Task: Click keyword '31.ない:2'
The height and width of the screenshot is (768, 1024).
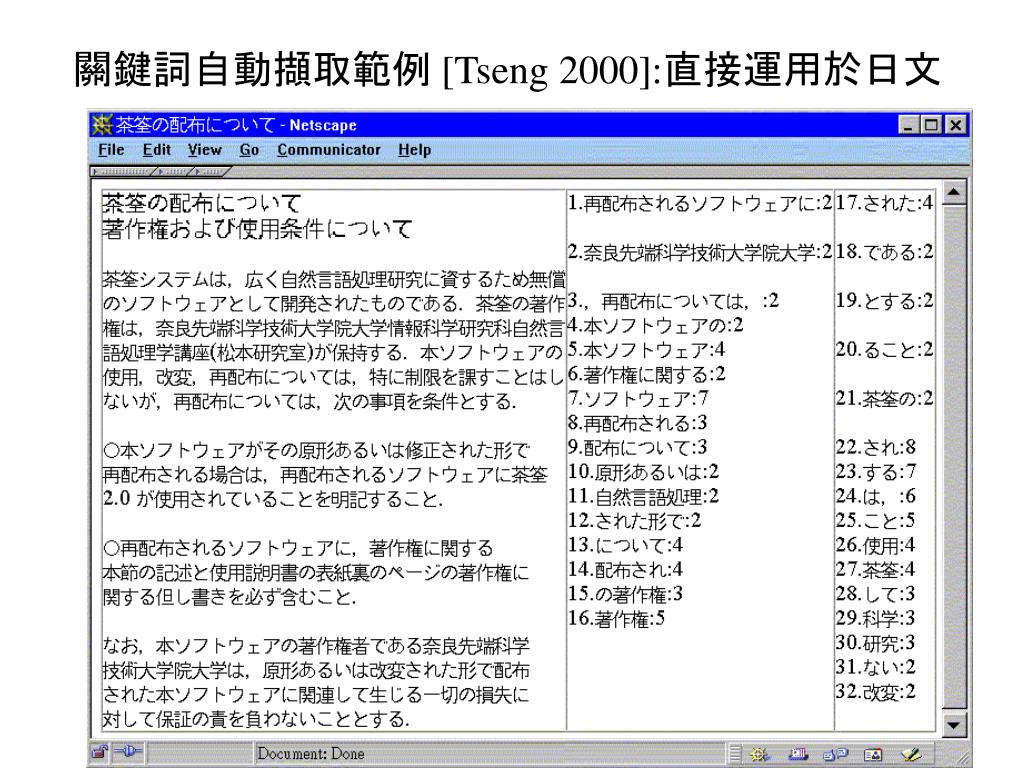Action: pos(876,667)
